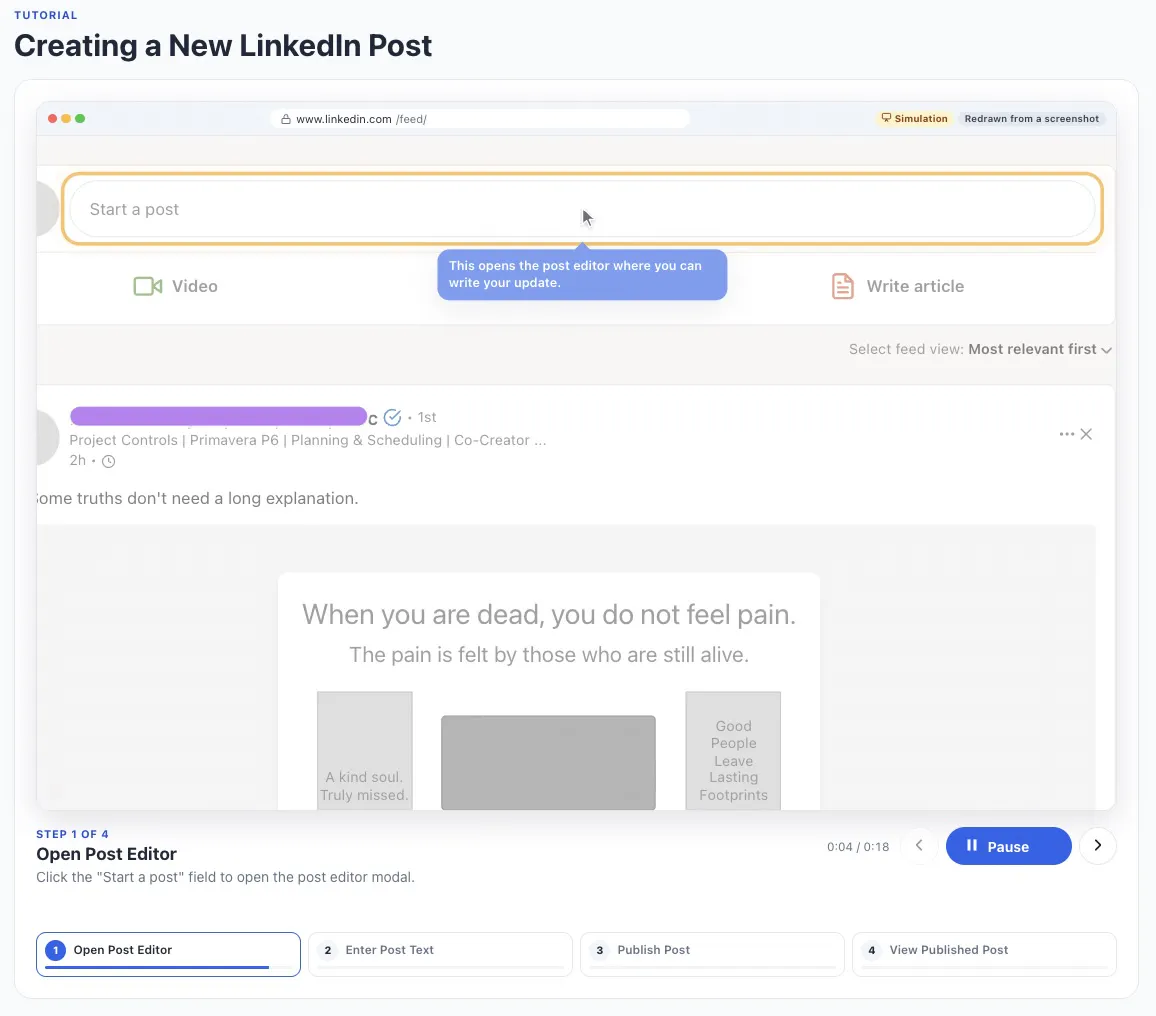Select the Open Post Editor step tab
The width and height of the screenshot is (1156, 1016).
point(168,954)
